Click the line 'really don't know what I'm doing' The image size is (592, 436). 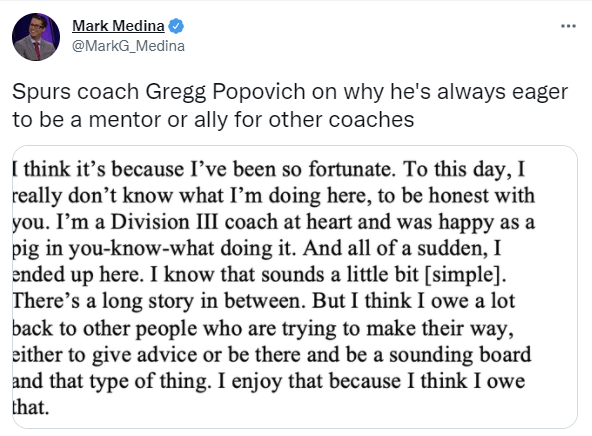coord(274,196)
